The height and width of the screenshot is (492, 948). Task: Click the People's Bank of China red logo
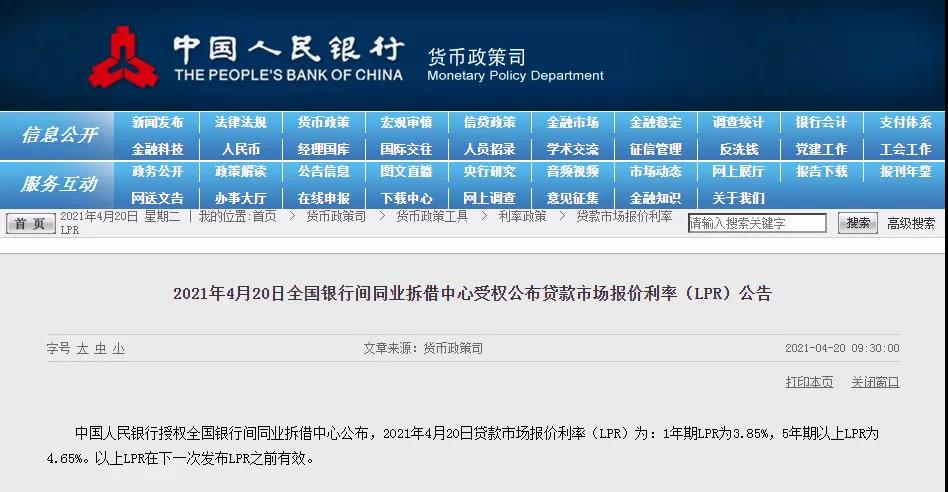tap(123, 58)
